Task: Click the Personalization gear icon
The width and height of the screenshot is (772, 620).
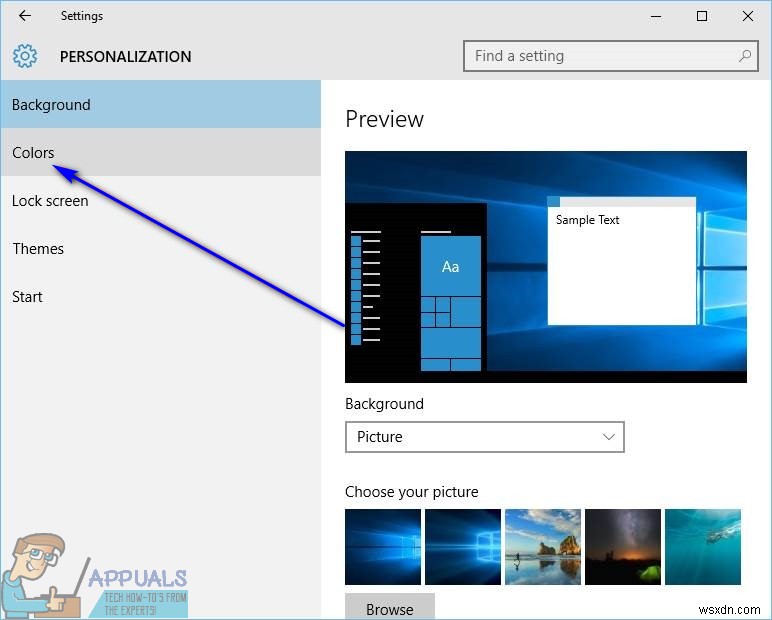Action: click(25, 56)
